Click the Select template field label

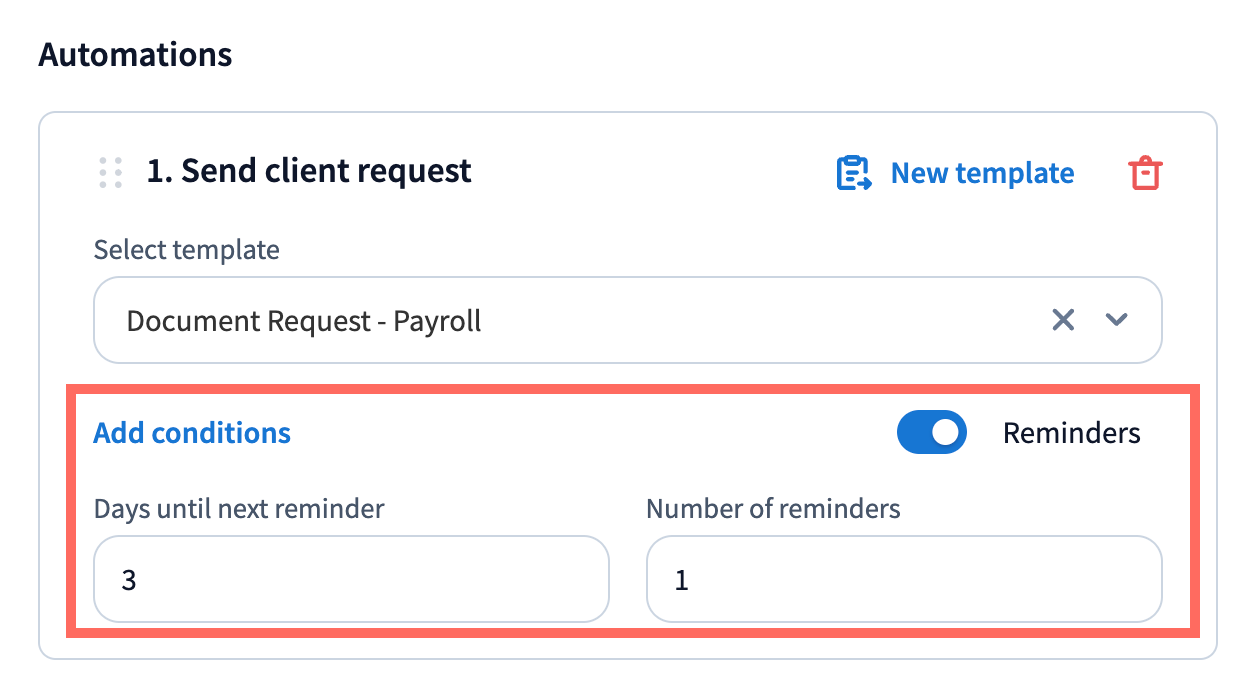click(186, 249)
